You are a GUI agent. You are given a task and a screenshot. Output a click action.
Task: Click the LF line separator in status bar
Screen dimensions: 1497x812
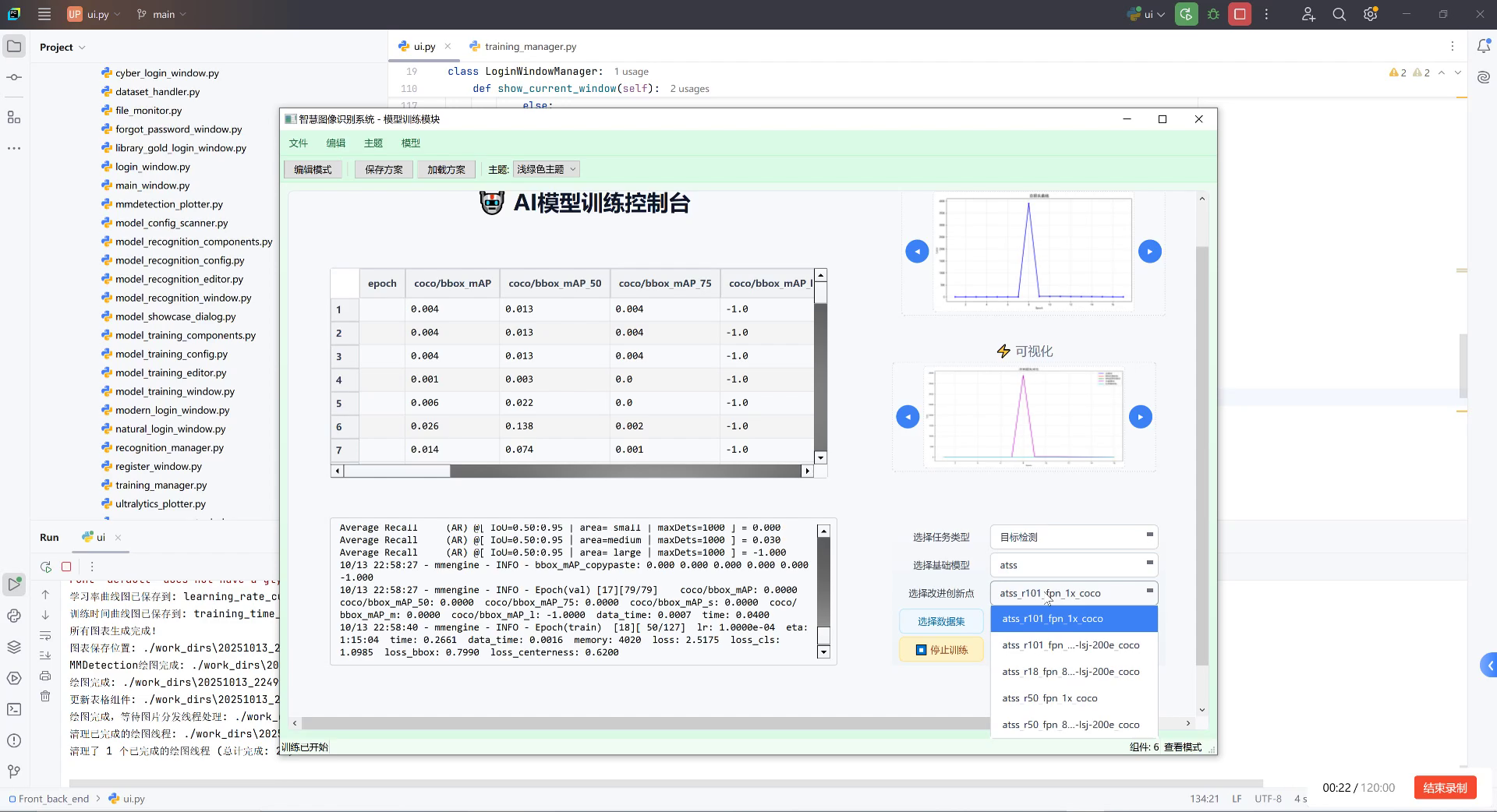(1237, 799)
